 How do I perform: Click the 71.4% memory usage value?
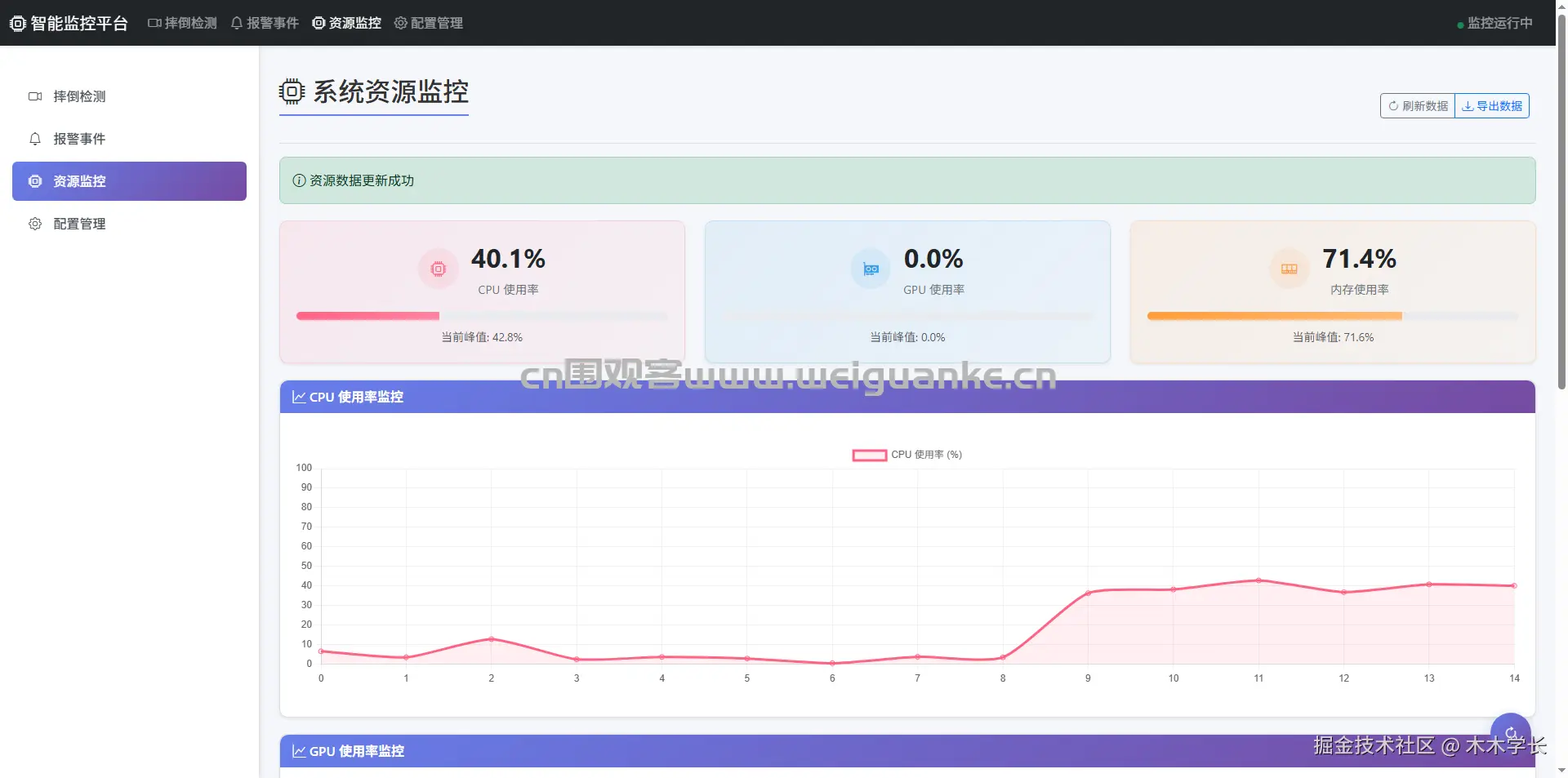pos(1359,259)
